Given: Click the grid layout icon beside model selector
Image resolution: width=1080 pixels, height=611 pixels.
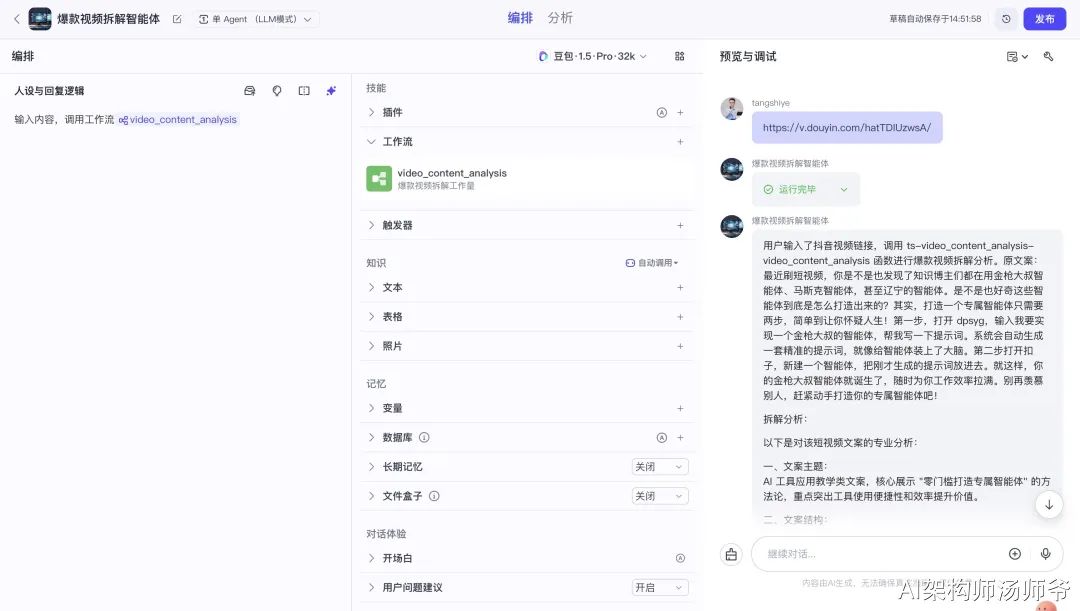Looking at the screenshot, I should [680, 56].
